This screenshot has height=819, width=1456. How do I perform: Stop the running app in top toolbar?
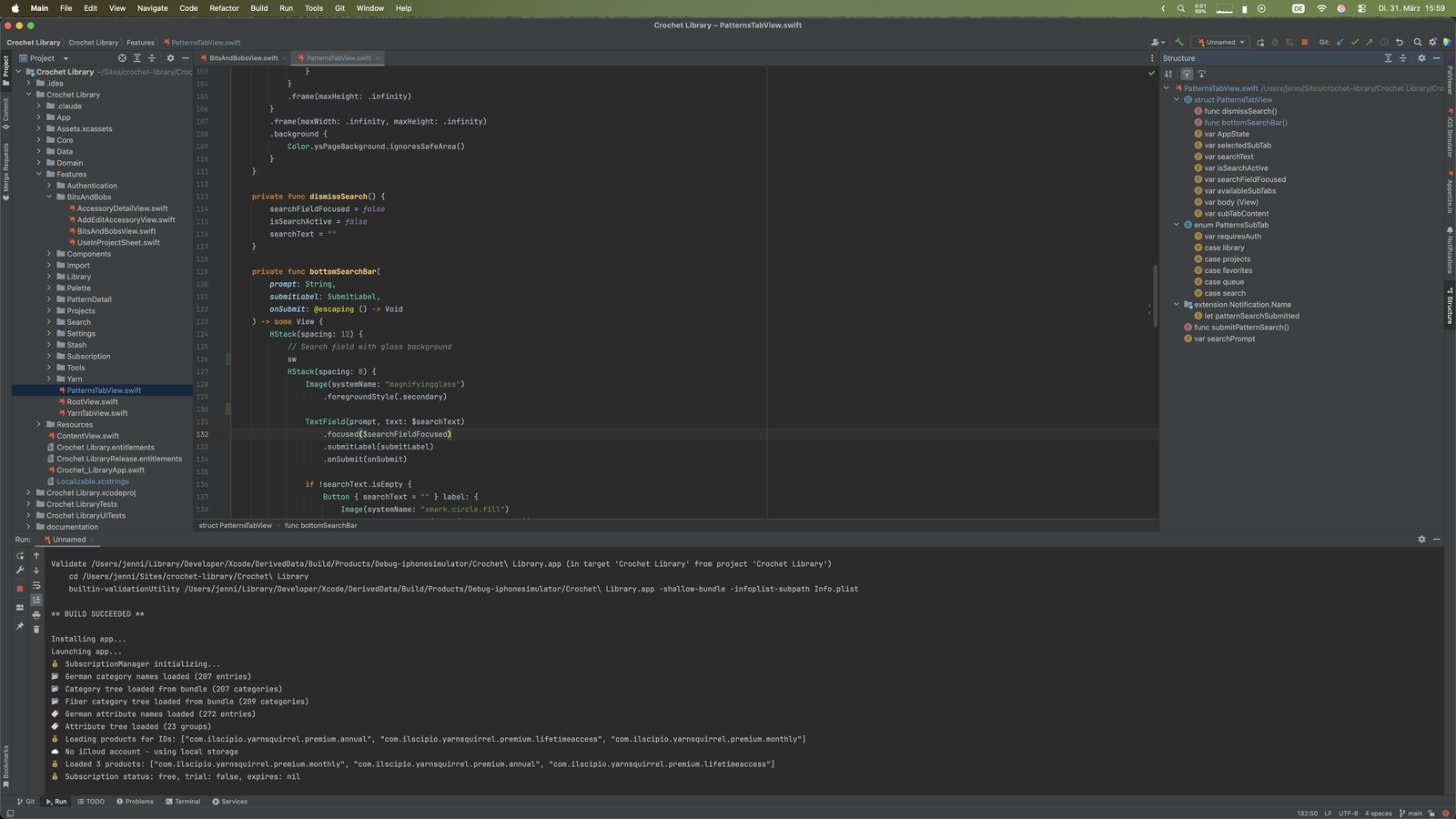pos(1304,42)
